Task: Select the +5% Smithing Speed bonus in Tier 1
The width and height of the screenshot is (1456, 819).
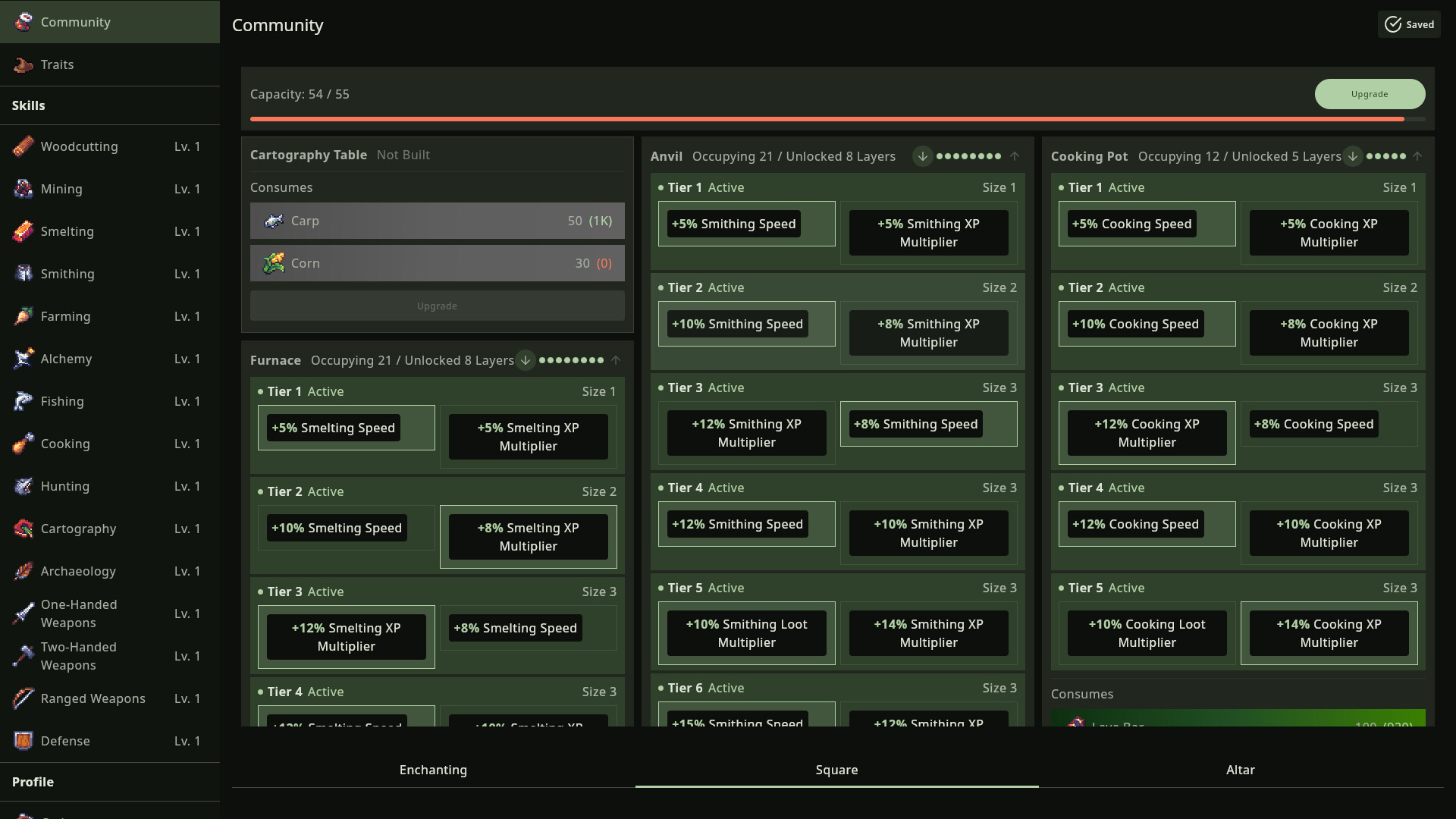Action: click(733, 224)
